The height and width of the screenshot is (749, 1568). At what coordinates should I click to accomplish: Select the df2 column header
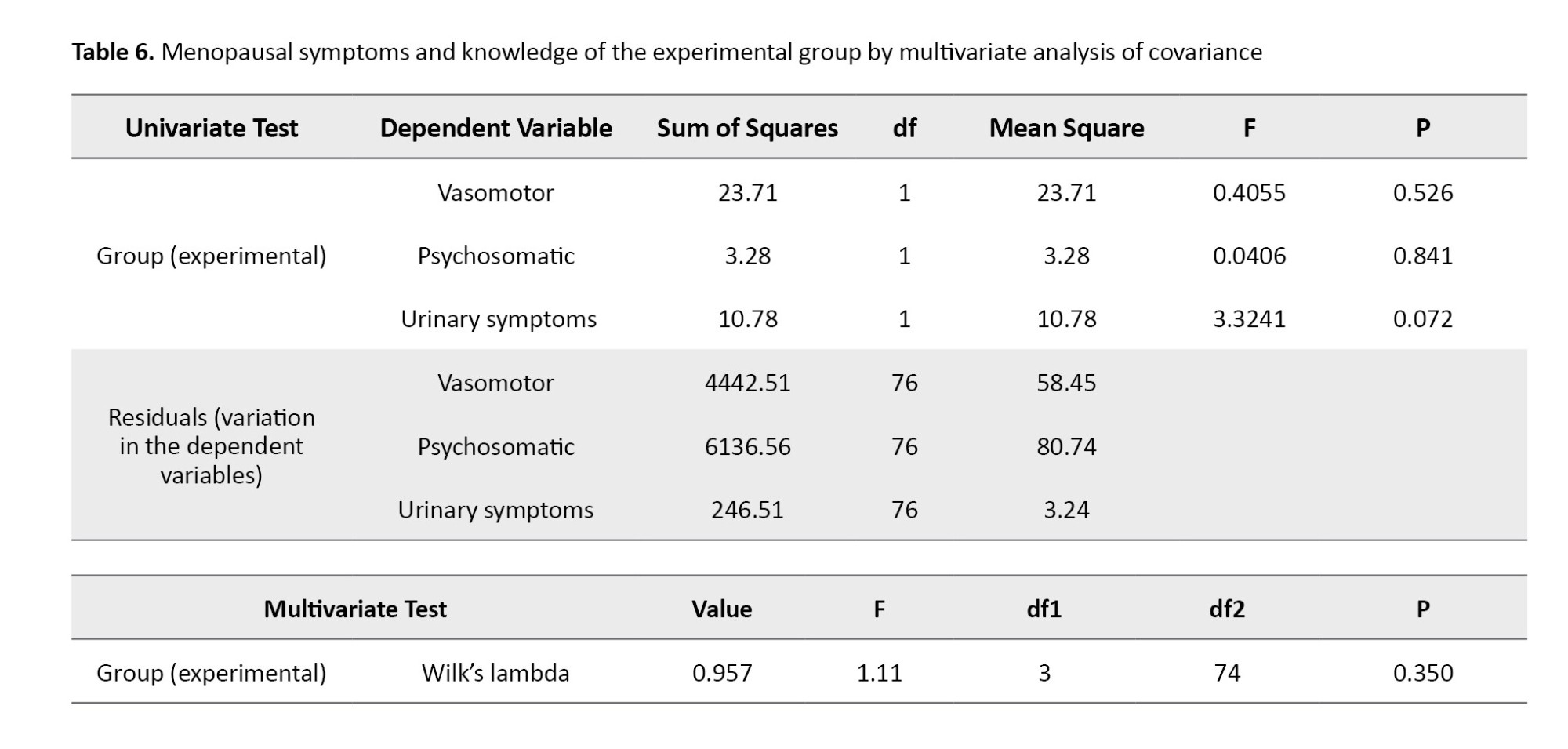(1227, 609)
